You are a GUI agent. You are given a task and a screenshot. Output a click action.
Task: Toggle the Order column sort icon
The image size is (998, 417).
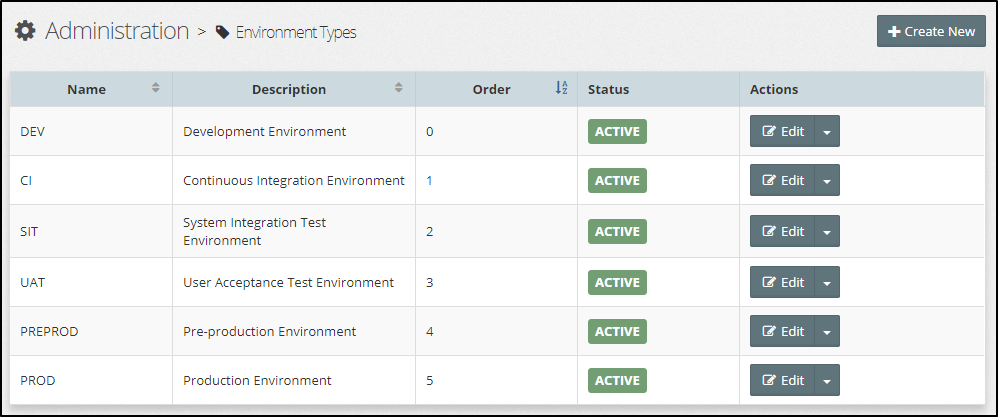561,88
